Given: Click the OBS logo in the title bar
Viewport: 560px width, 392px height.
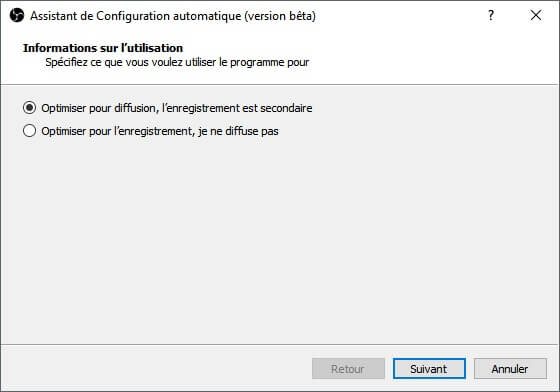Looking at the screenshot, I should point(17,15).
